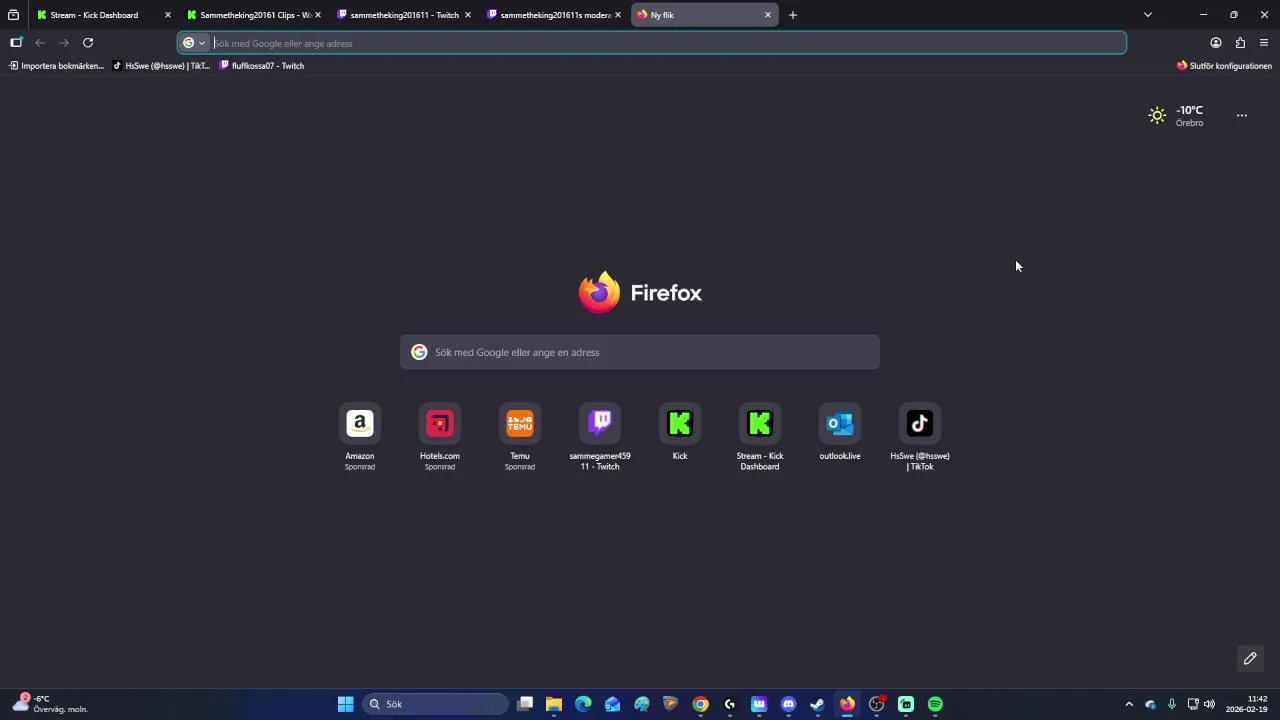Open the Örebro weather widget
The height and width of the screenshot is (720, 1280).
tap(1176, 116)
